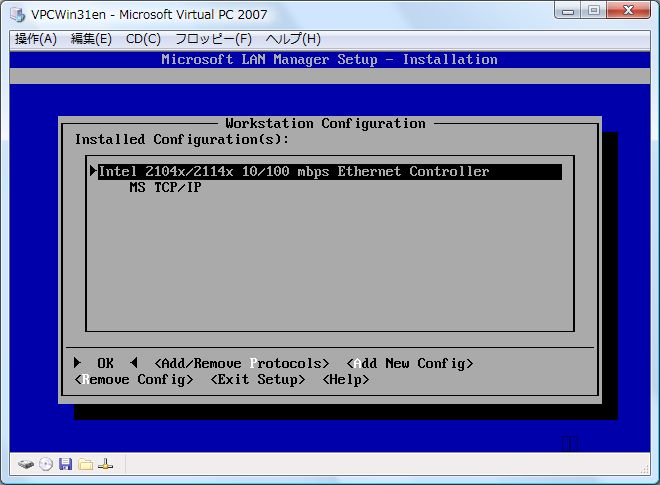The width and height of the screenshot is (660, 485).
Task: Click the network adapter status icon
Action: click(x=105, y=464)
